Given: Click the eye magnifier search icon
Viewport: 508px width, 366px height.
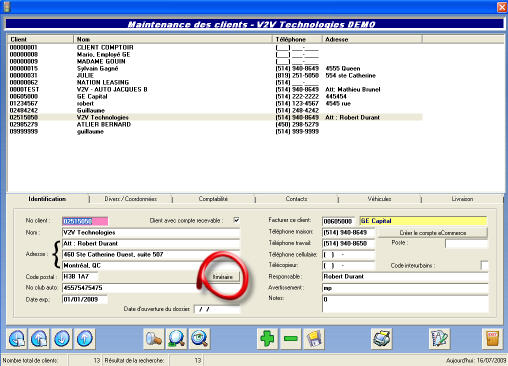Looking at the screenshot, I should tap(199, 339).
